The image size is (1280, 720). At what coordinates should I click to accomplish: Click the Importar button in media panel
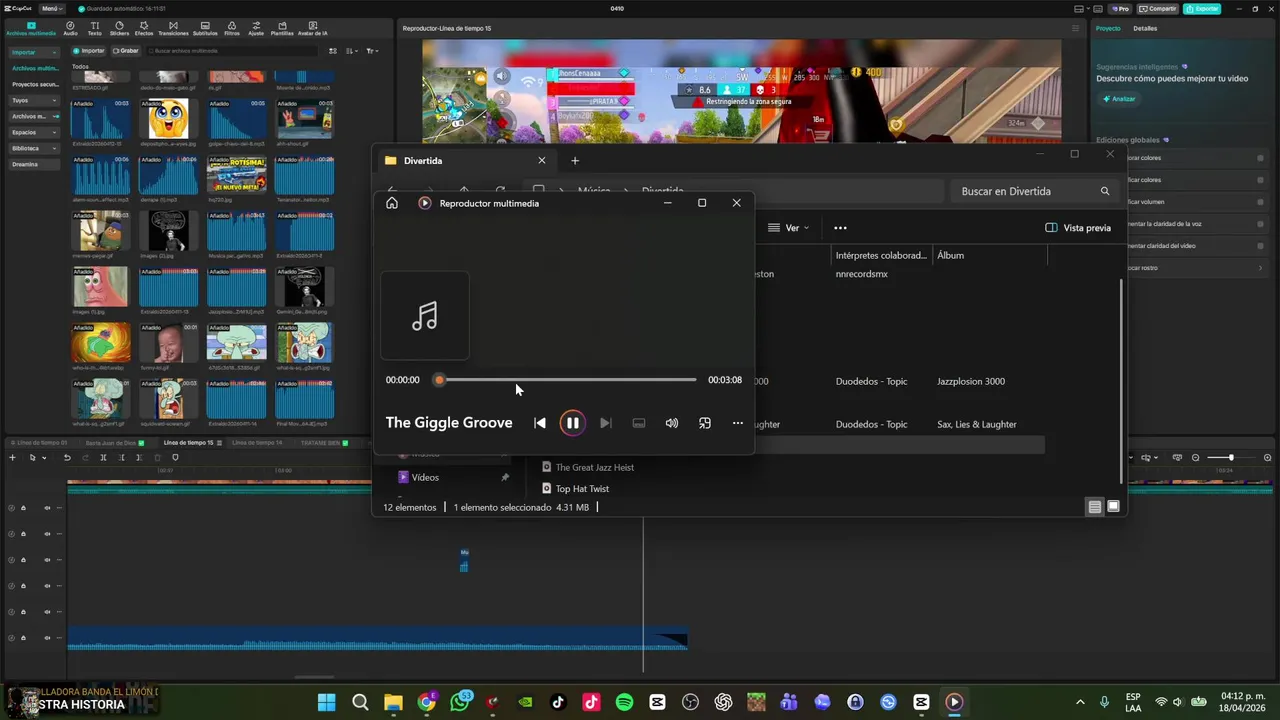pyautogui.click(x=89, y=50)
